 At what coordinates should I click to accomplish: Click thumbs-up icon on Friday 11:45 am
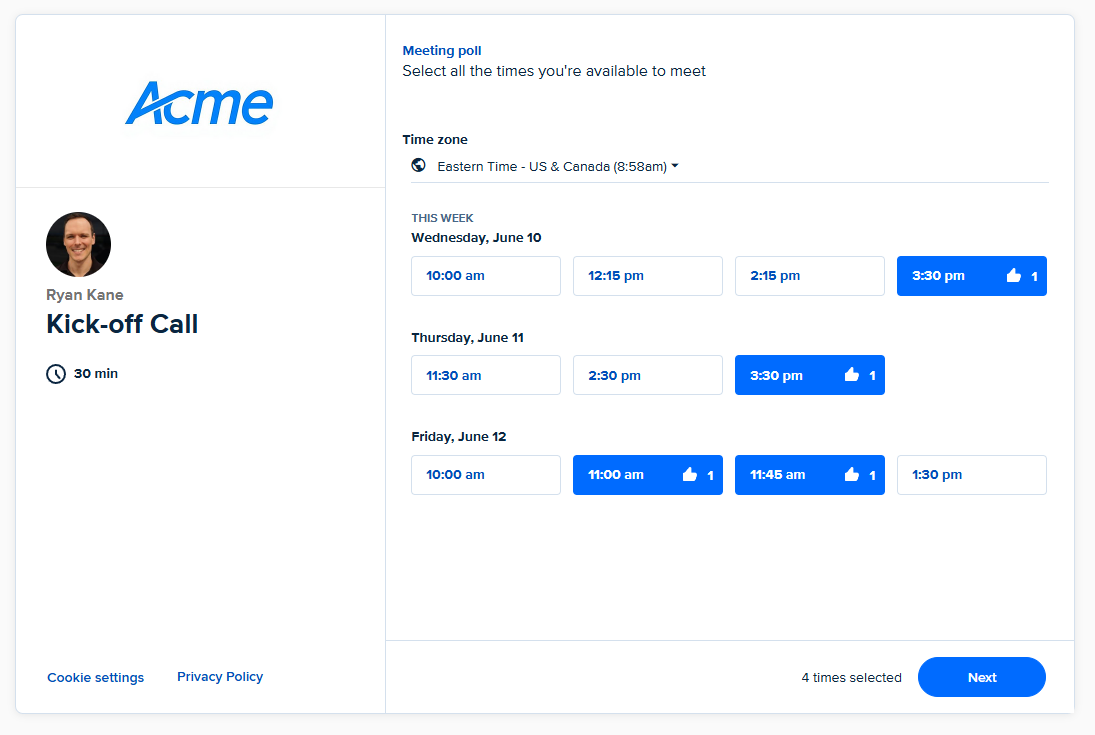(852, 474)
